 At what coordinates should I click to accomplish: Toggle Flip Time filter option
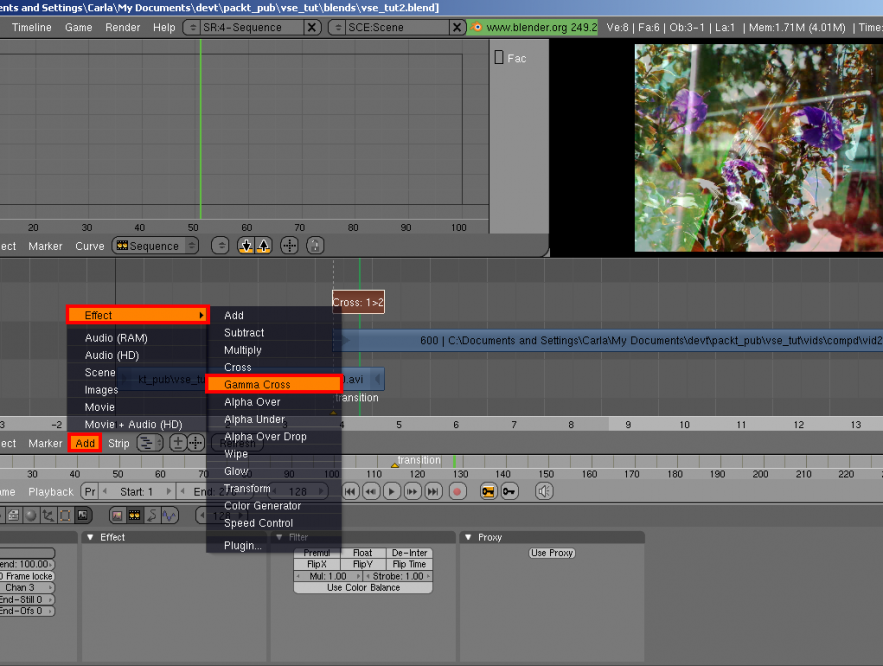pyautogui.click(x=409, y=564)
